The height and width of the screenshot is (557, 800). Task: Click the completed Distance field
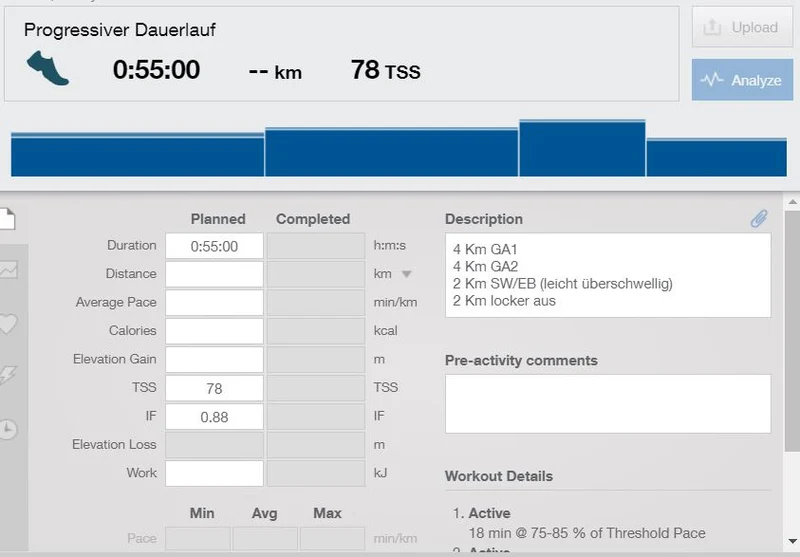click(x=316, y=274)
